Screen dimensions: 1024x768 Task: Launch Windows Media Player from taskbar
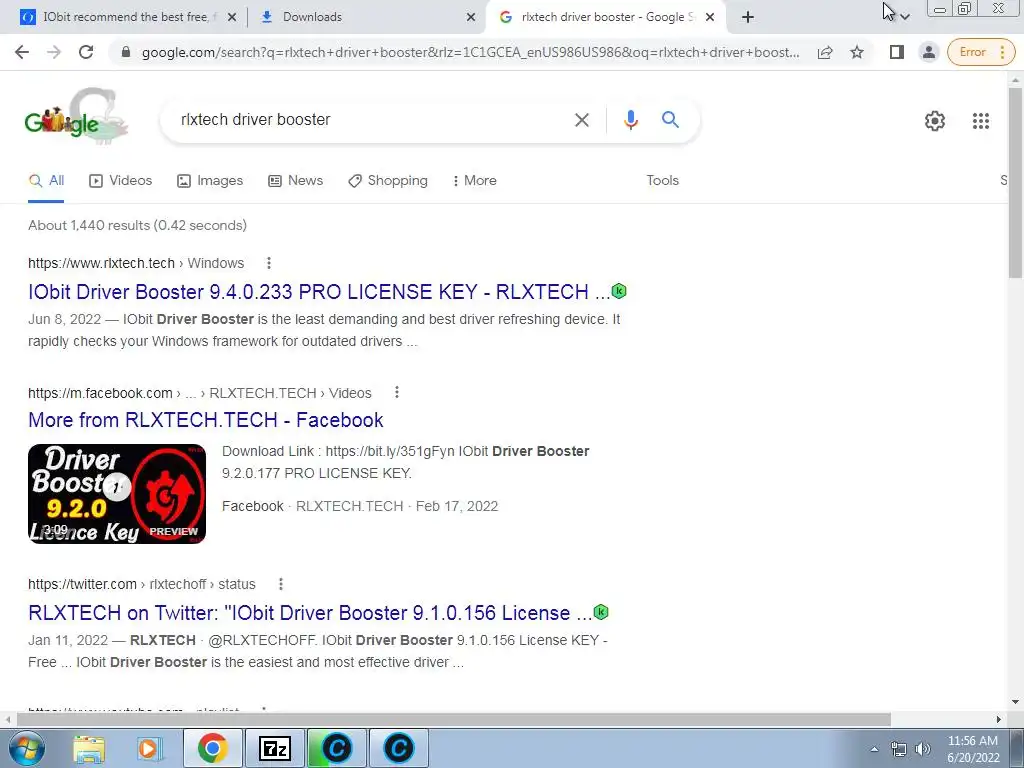(x=149, y=748)
